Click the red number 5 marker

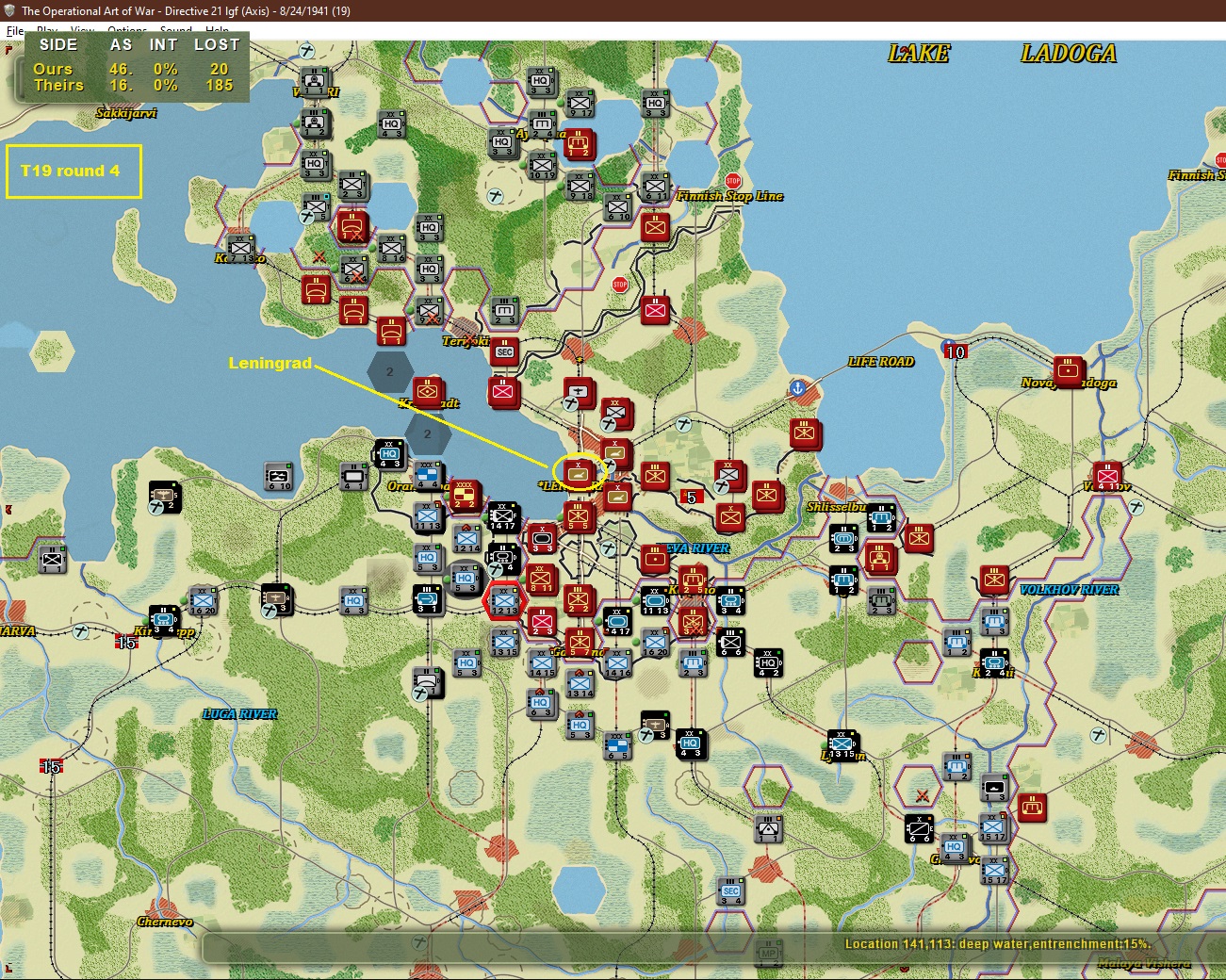[x=692, y=497]
